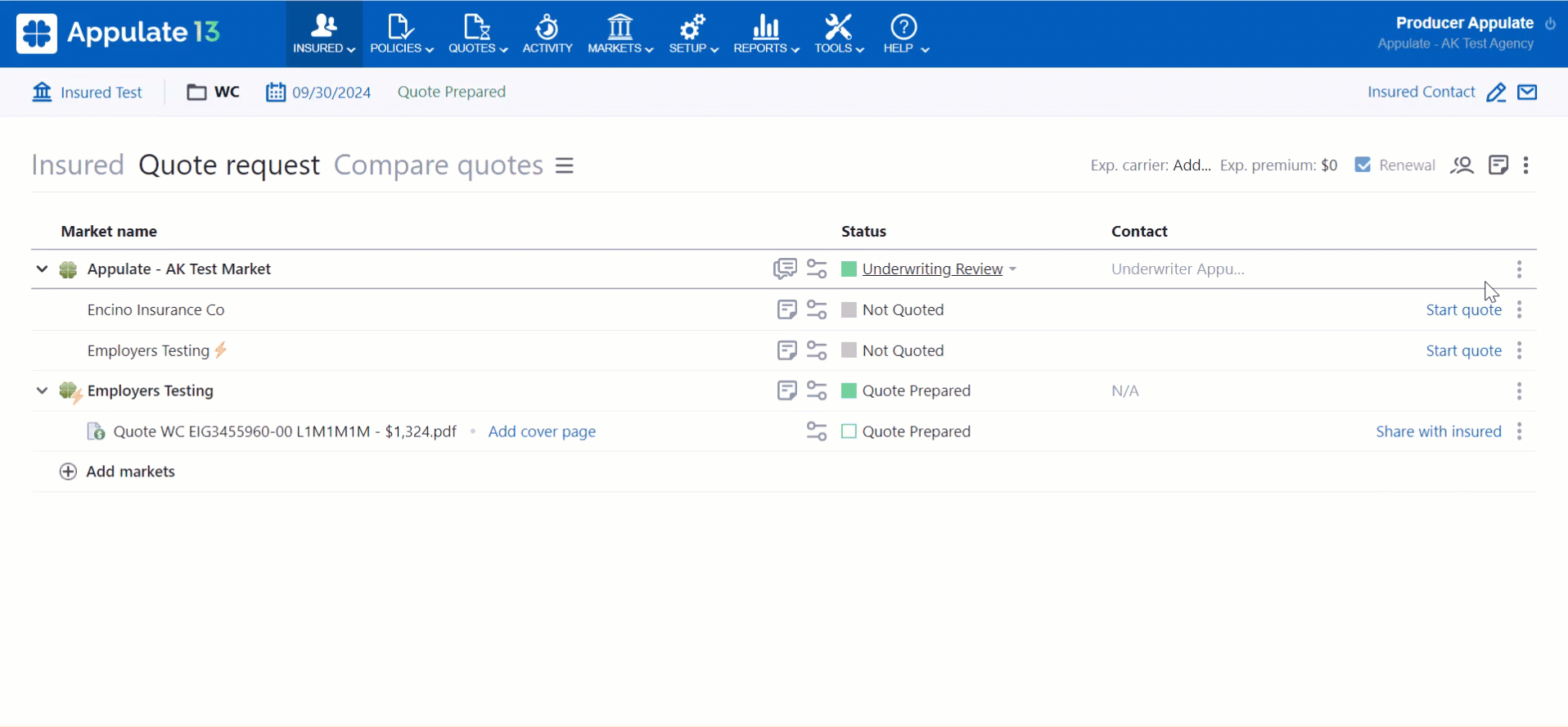Click Start quote for Employers Testing
This screenshot has height=727, width=1568.
[x=1463, y=350]
